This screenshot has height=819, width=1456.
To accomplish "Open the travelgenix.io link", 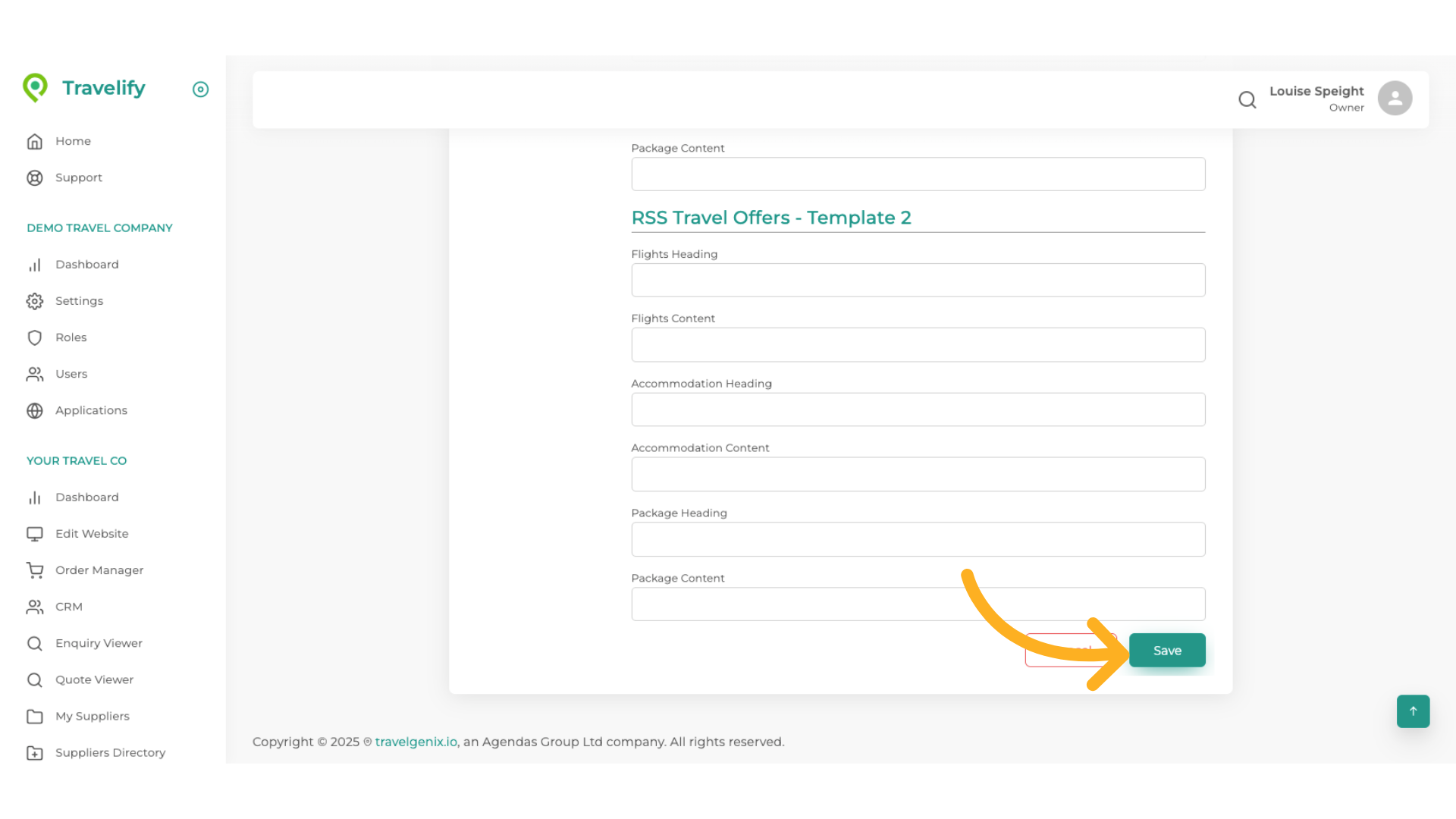I will [416, 742].
